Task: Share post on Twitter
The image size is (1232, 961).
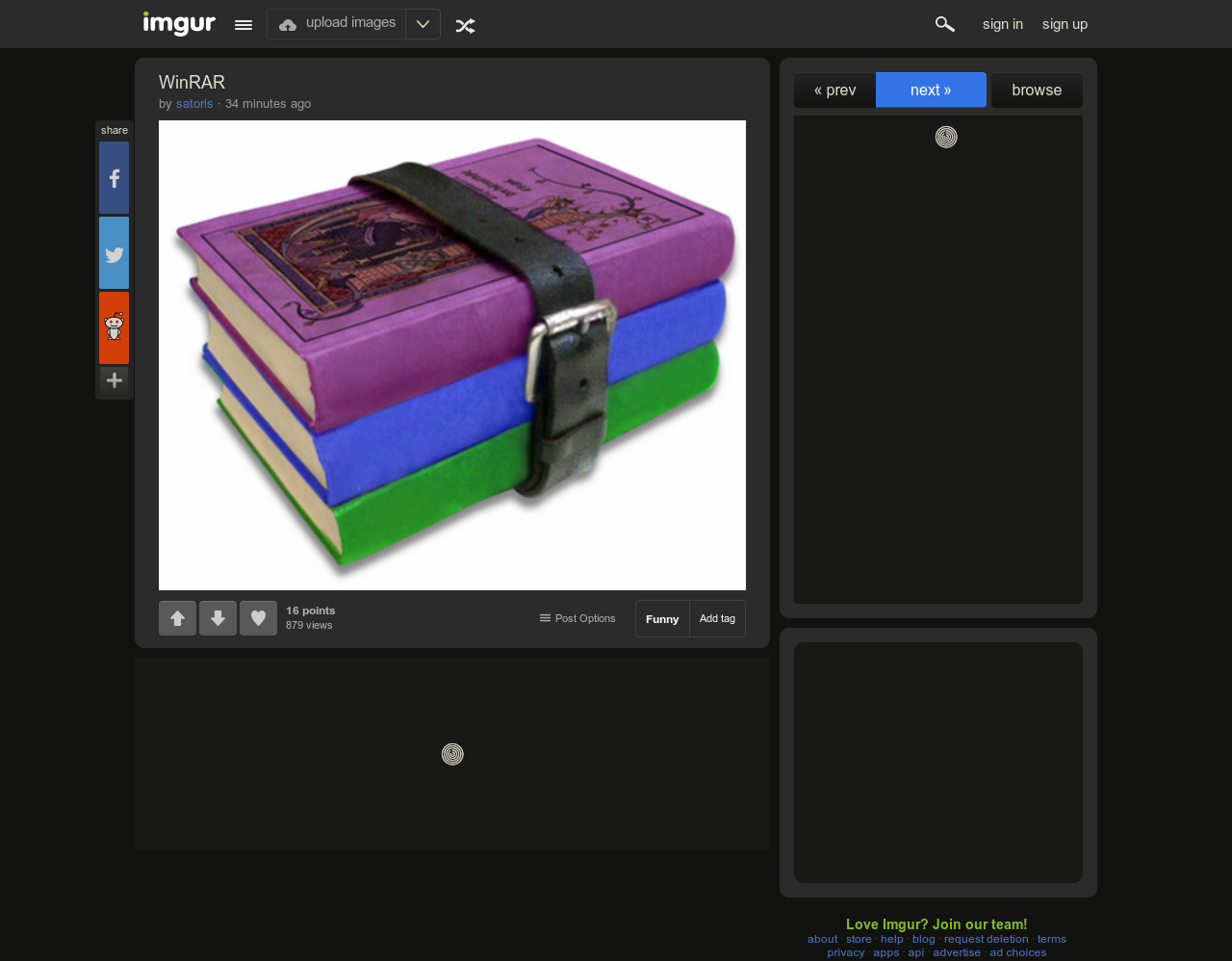Action: (114, 253)
